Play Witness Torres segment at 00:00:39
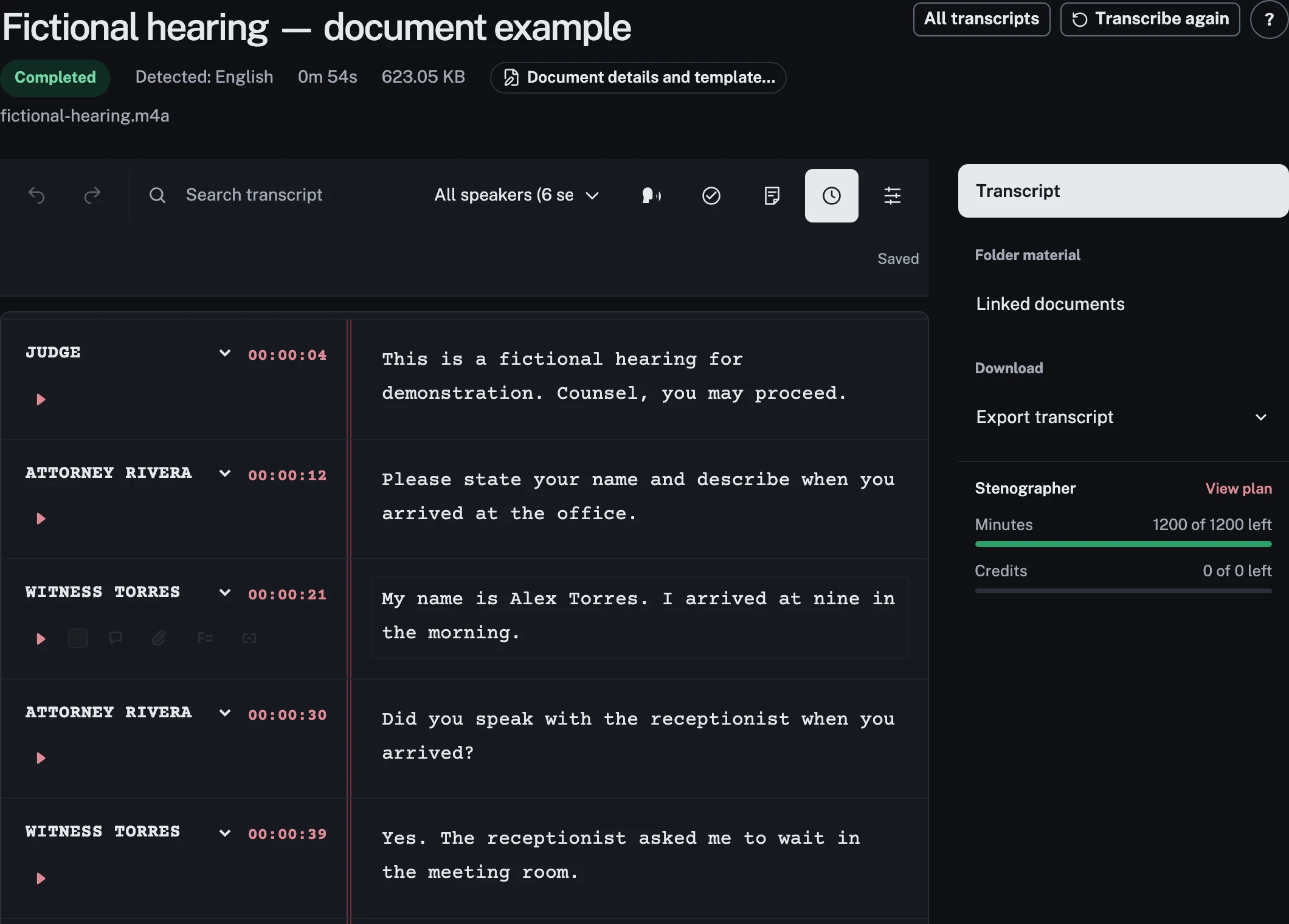Screen dimensions: 1289x924 click(41, 878)
